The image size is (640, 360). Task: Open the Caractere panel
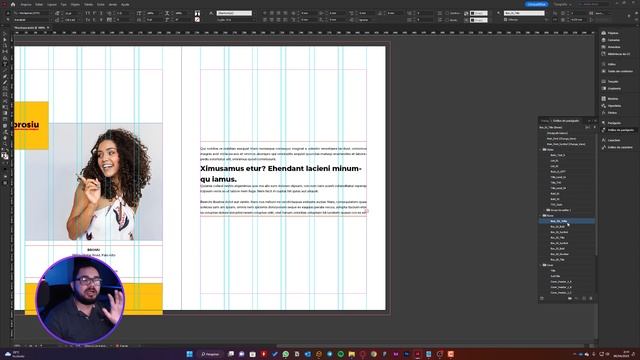tap(613, 140)
